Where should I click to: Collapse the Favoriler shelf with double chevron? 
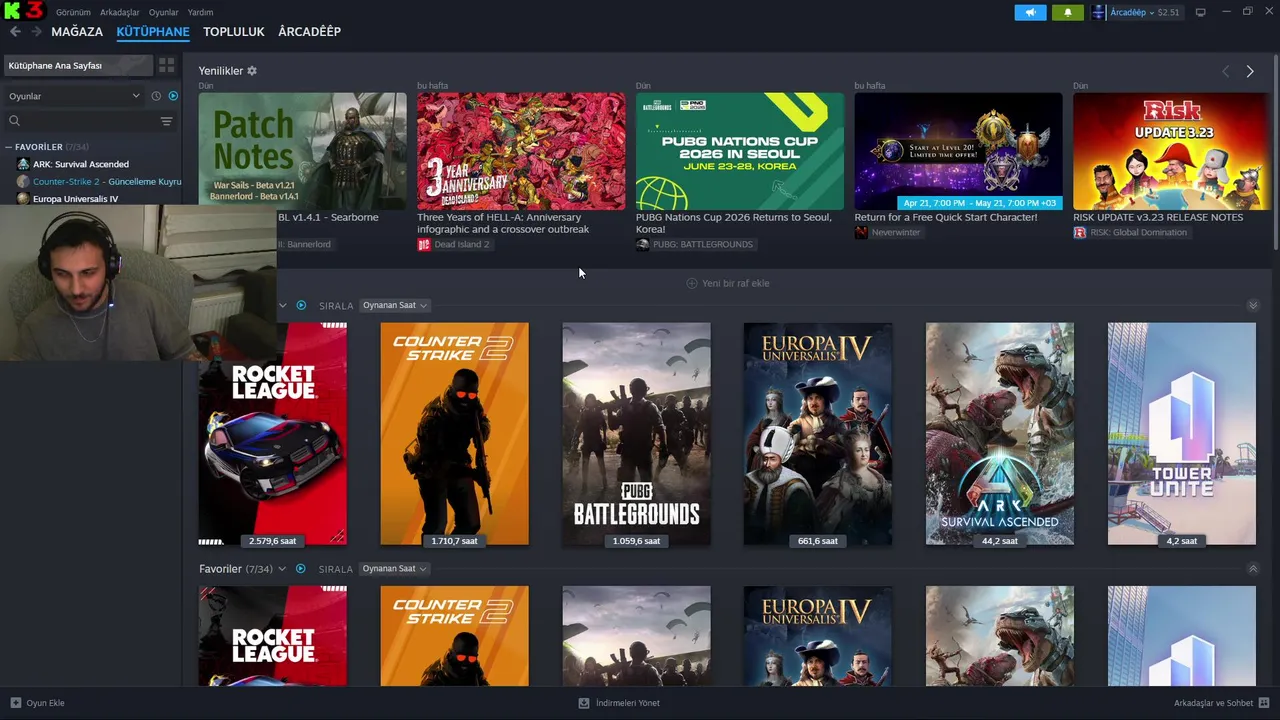(x=1253, y=569)
